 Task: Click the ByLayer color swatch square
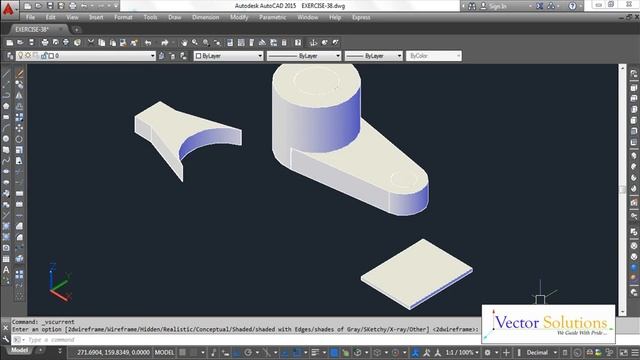[198, 56]
